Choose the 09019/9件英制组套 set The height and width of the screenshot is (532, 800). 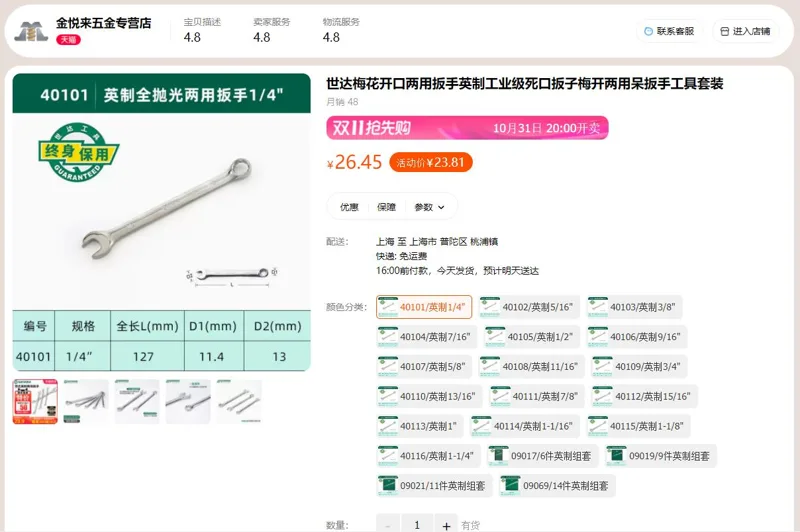(x=661, y=455)
